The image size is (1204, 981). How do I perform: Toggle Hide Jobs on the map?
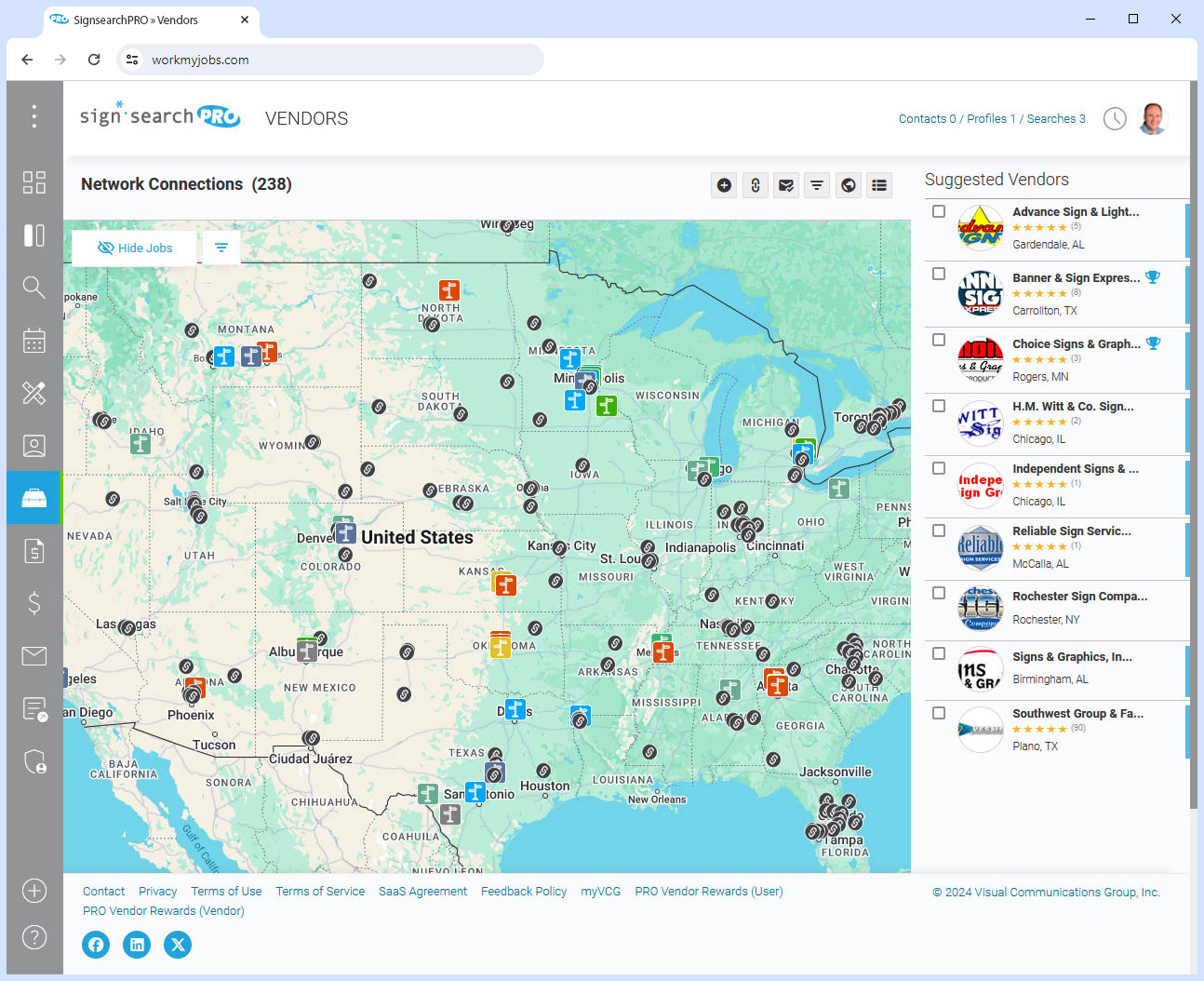point(135,248)
